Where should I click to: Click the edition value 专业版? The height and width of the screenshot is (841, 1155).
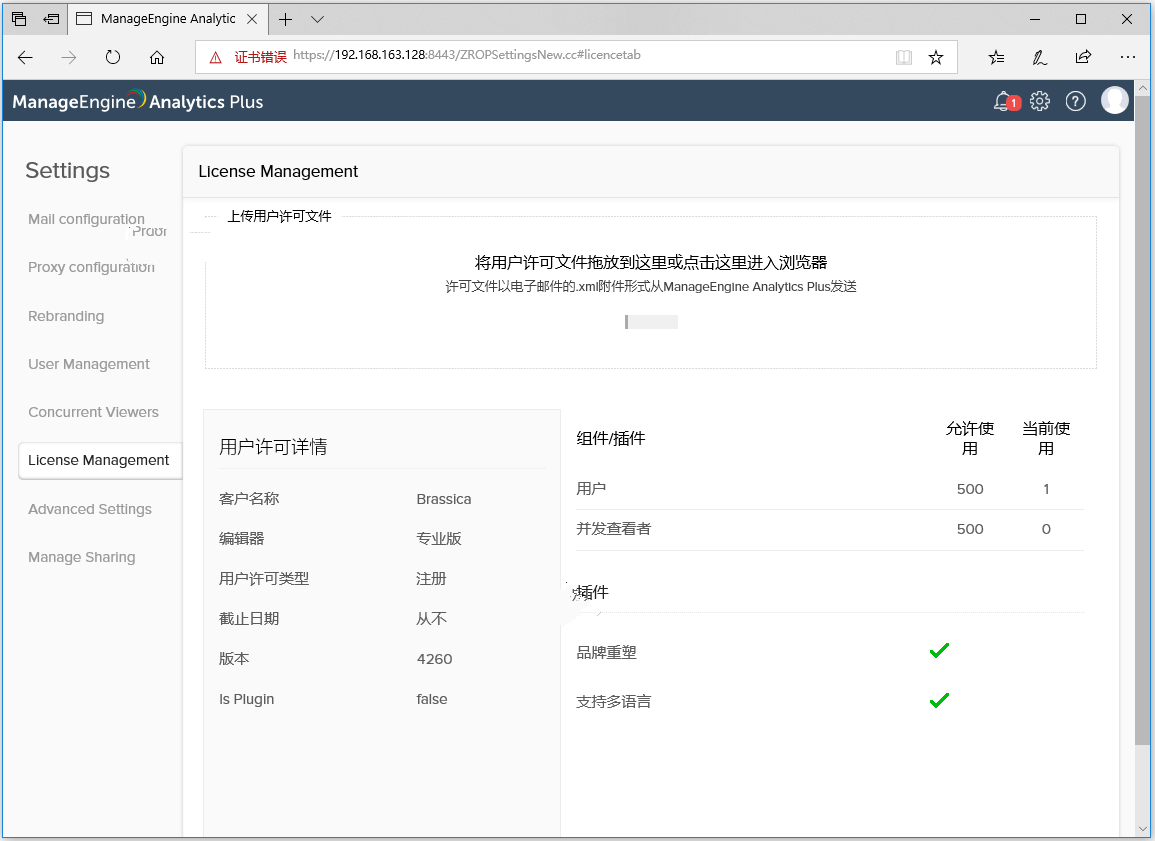point(439,539)
